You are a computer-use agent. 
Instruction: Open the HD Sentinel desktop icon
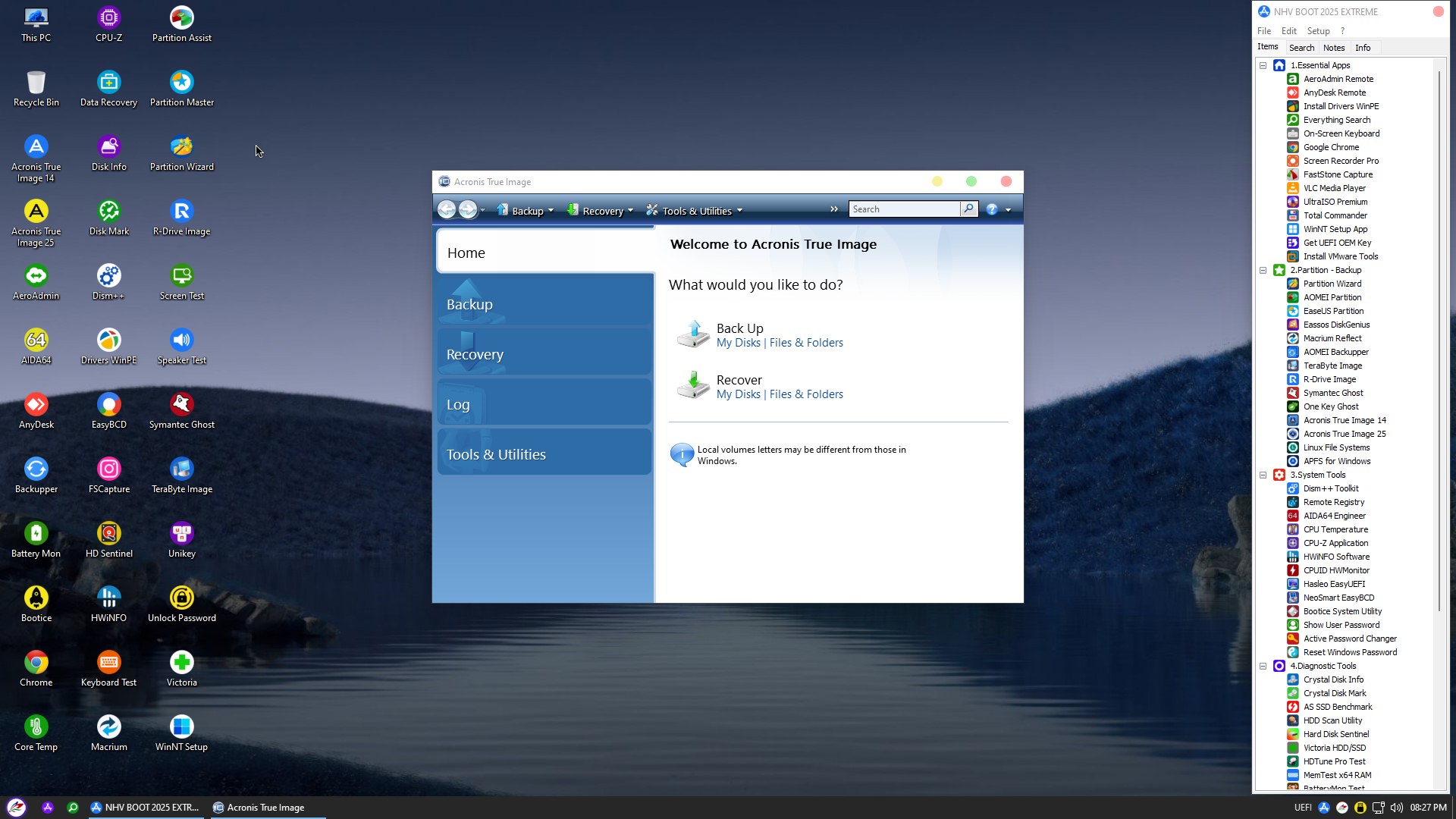[108, 534]
